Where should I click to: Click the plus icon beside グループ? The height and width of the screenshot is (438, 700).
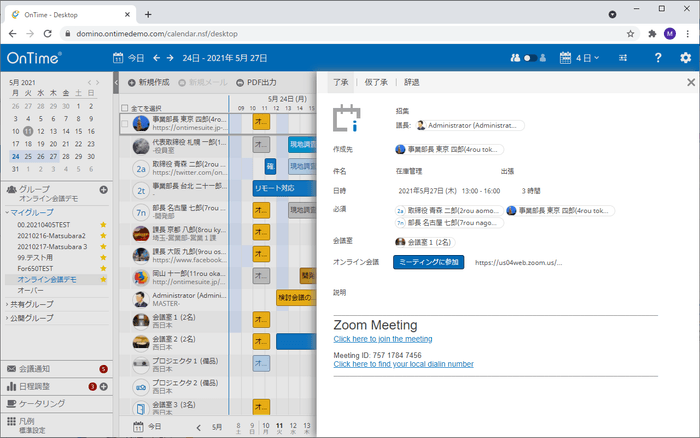[x=103, y=189]
